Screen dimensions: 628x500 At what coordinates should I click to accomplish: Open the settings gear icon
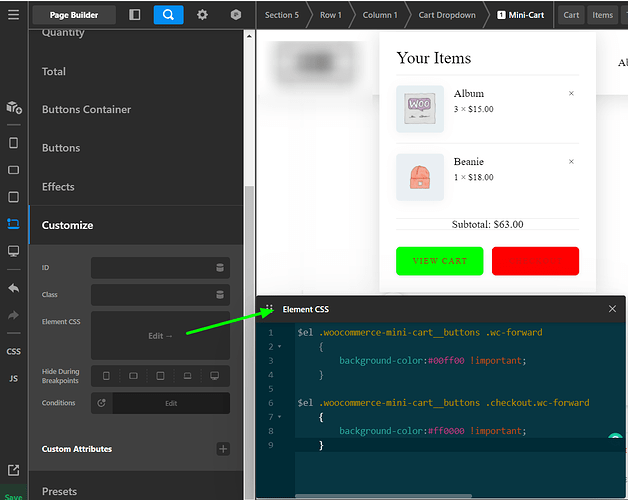(202, 15)
